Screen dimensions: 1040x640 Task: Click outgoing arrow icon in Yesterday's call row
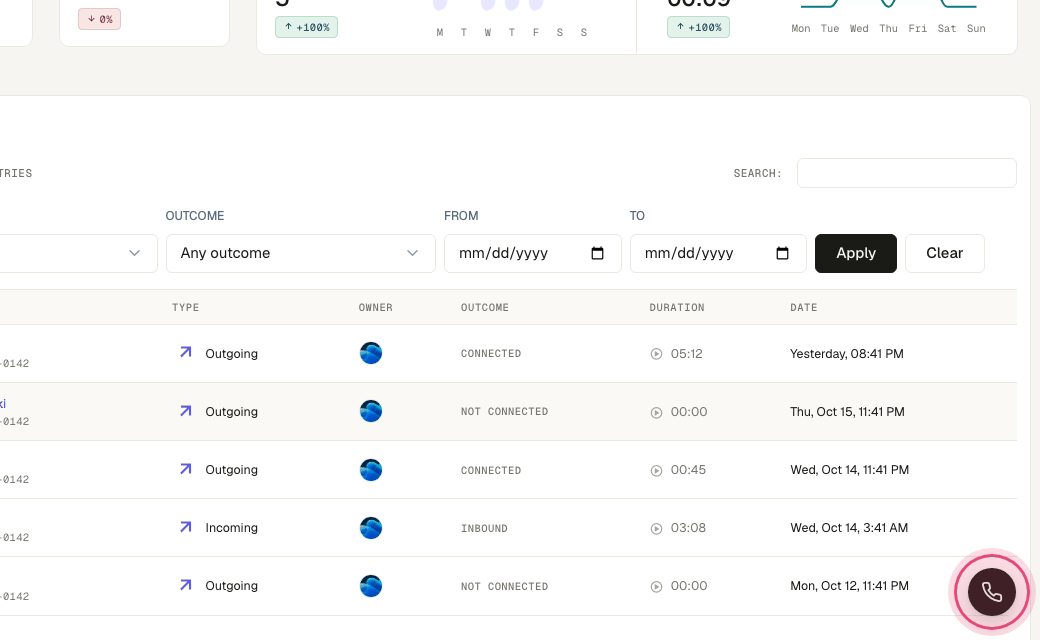click(186, 352)
